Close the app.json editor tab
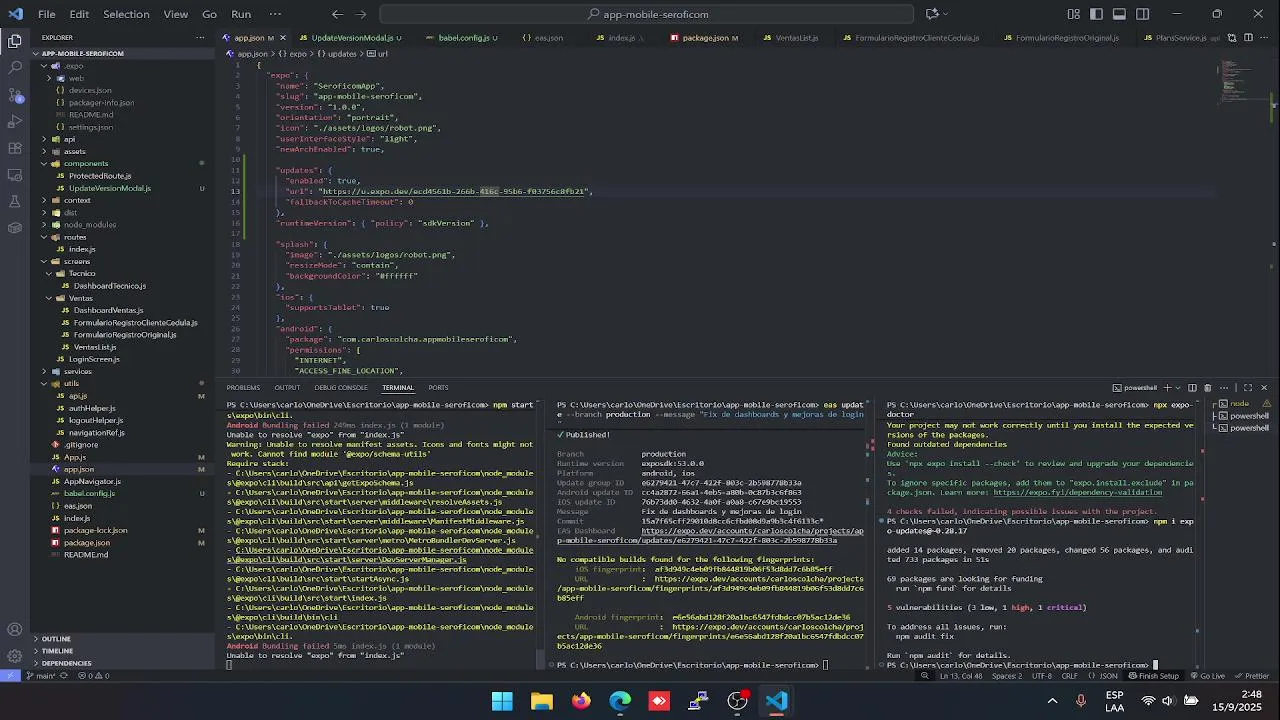Viewport: 1280px width, 720px height. [283, 38]
